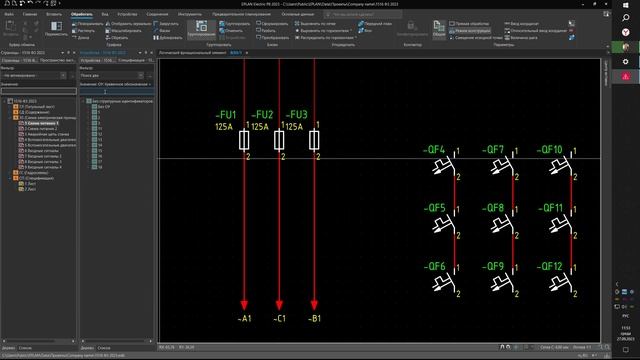
Task: Click Выровнять по сетке command
Action: pos(315,24)
